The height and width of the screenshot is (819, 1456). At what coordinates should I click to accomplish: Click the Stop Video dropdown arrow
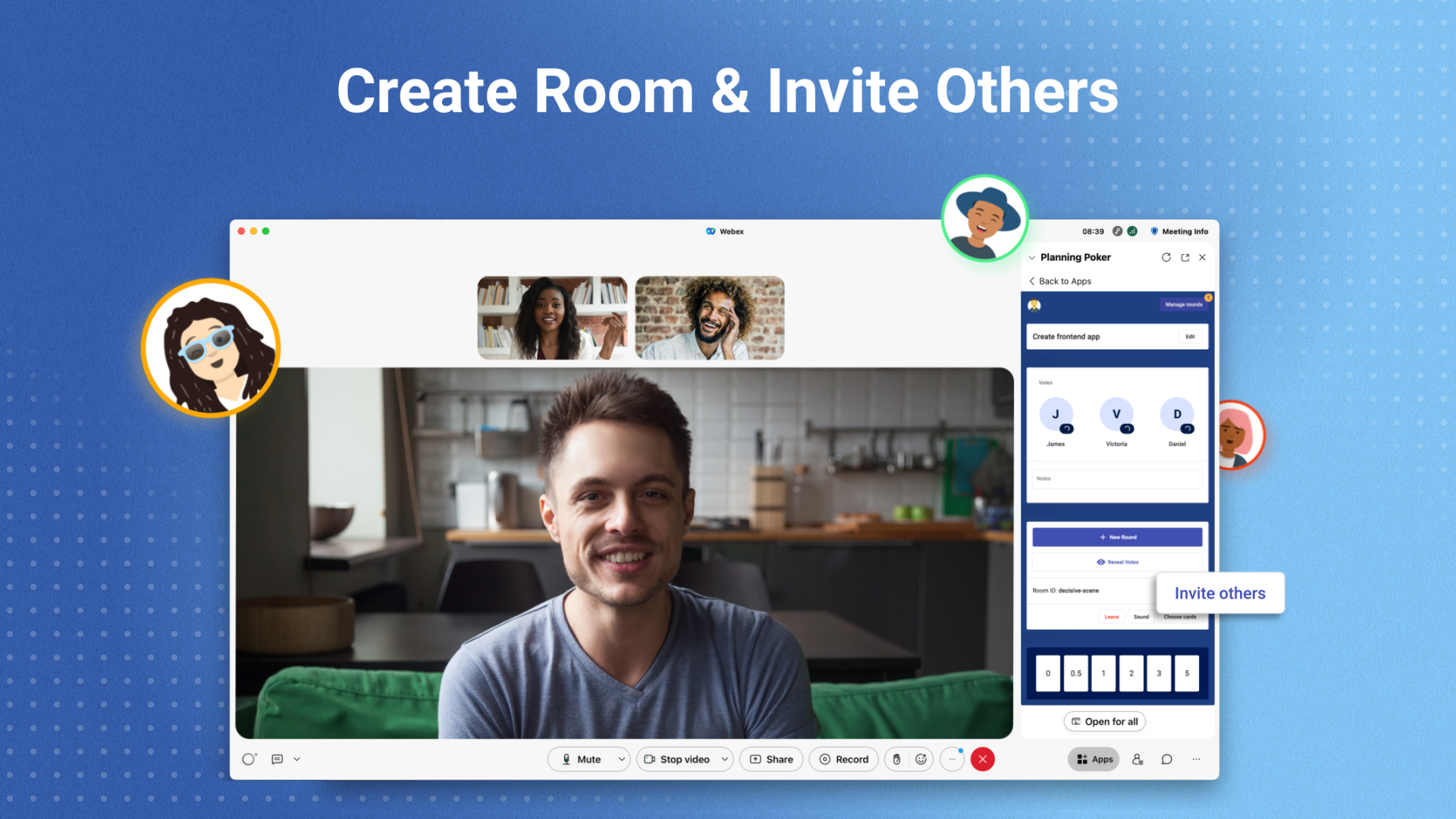tap(724, 759)
